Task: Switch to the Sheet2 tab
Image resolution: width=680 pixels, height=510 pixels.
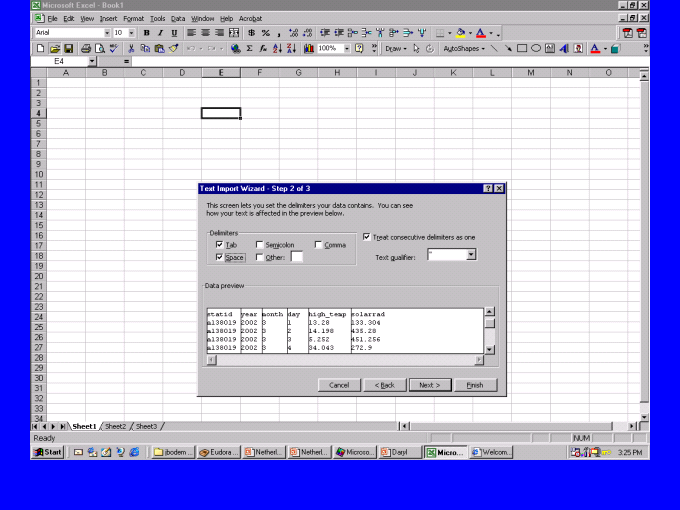Action: click(x=115, y=426)
